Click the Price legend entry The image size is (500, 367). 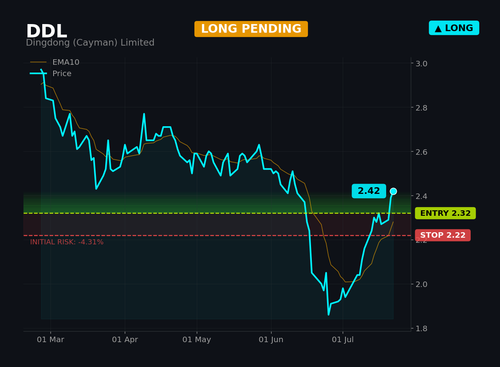(51, 73)
